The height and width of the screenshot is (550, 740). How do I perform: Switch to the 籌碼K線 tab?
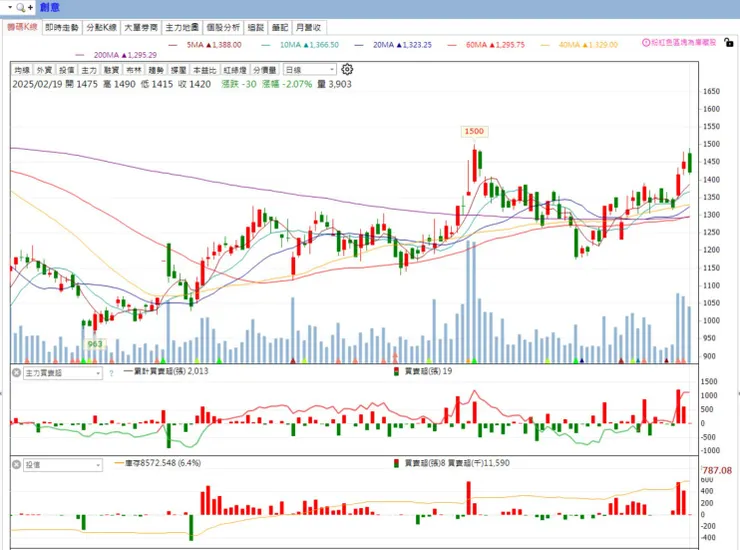(22, 27)
